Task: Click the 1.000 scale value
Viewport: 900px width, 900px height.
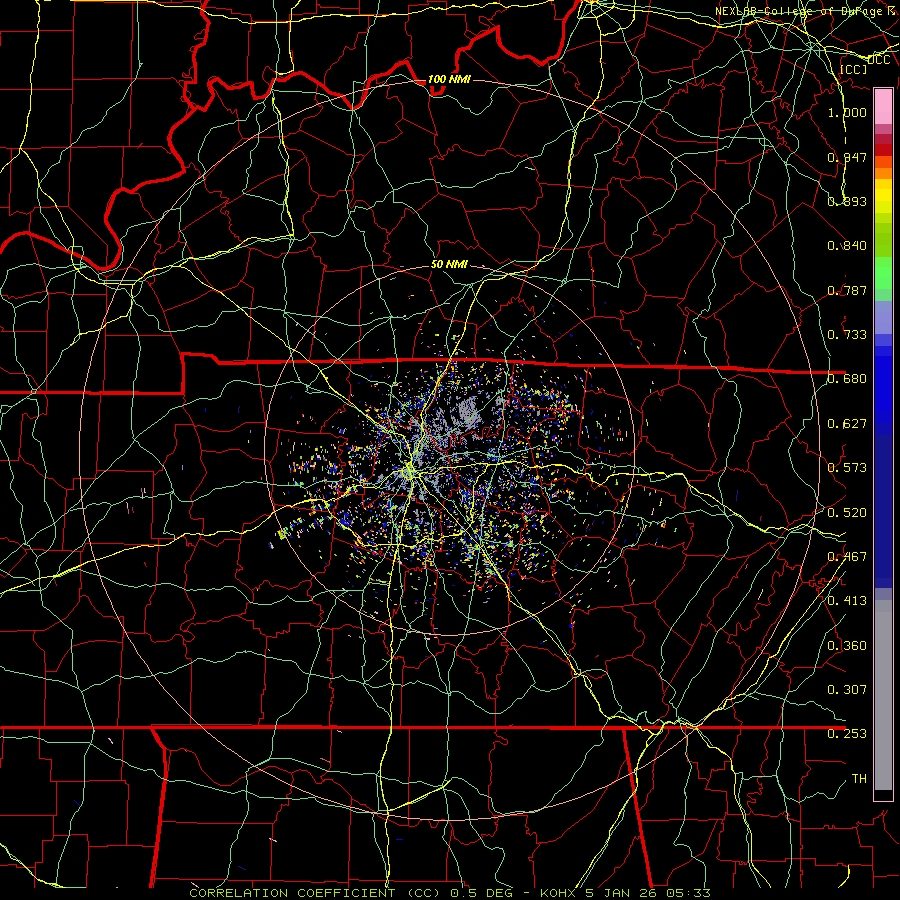Action: coord(847,113)
